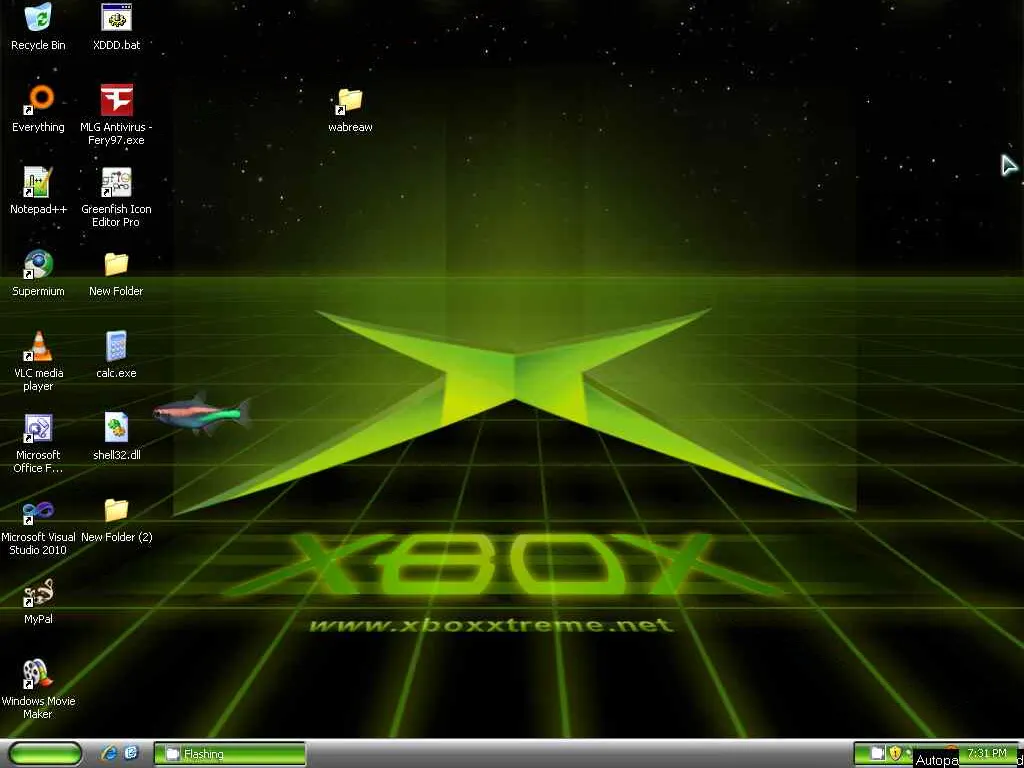This screenshot has height=768, width=1024.
Task: Click the second Quick Launch icon beside Internet Explorer
Action: click(131, 753)
